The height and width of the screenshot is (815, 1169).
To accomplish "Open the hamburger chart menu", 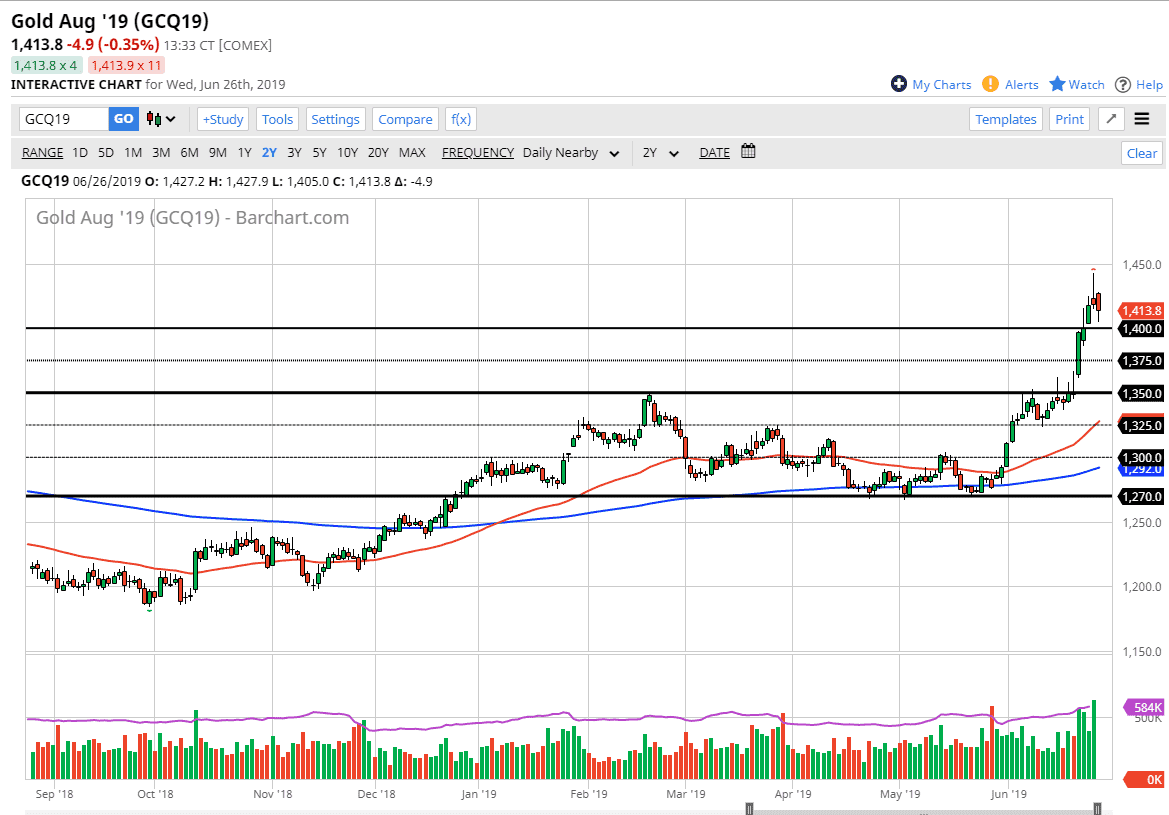I will coord(1141,118).
